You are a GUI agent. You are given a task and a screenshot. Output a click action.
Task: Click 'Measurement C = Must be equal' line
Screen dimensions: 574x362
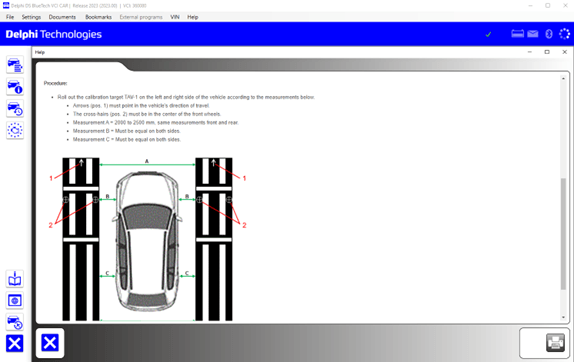tap(127, 139)
